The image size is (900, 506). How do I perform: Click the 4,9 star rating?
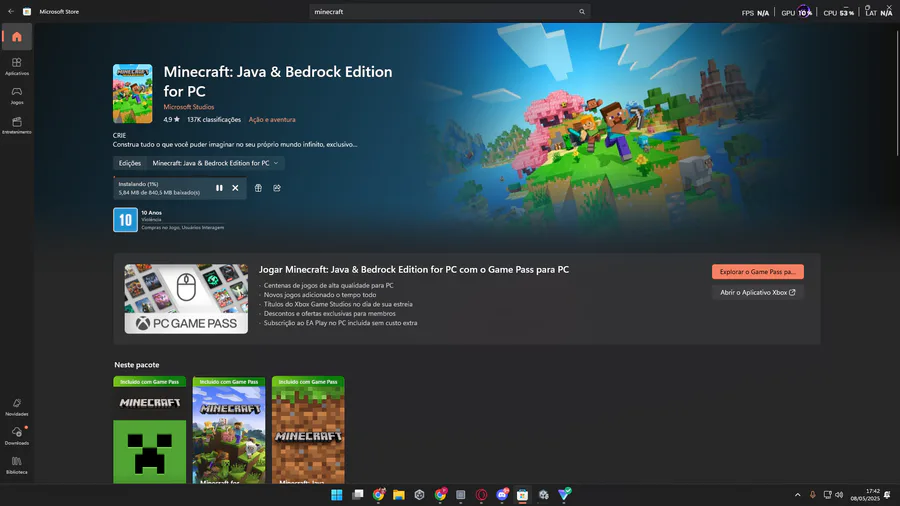pyautogui.click(x=172, y=119)
